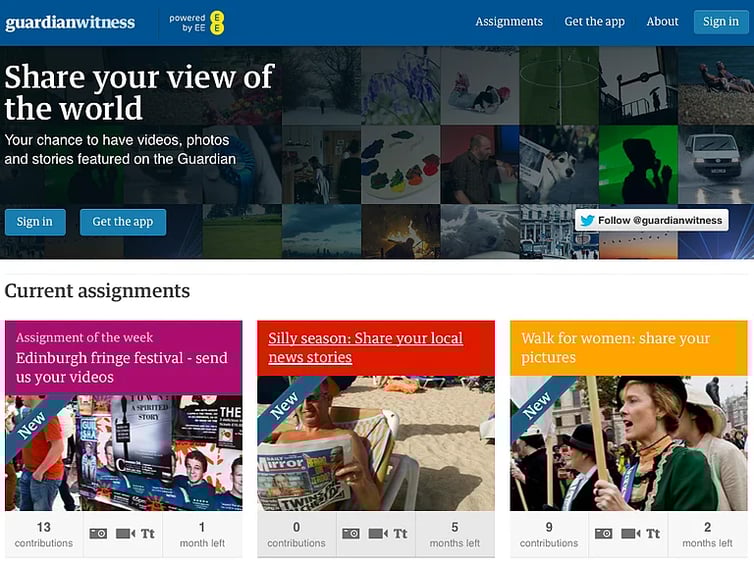Image resolution: width=754 pixels, height=564 pixels.
Task: Click 9 contributions on Walk for women card
Action: [x=549, y=535]
